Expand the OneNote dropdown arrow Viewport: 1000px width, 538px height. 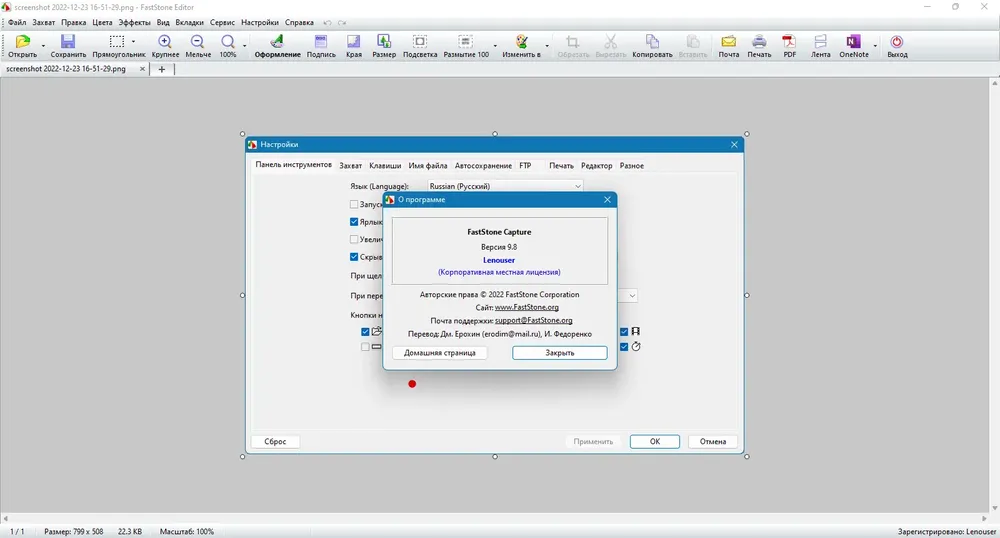(875, 46)
